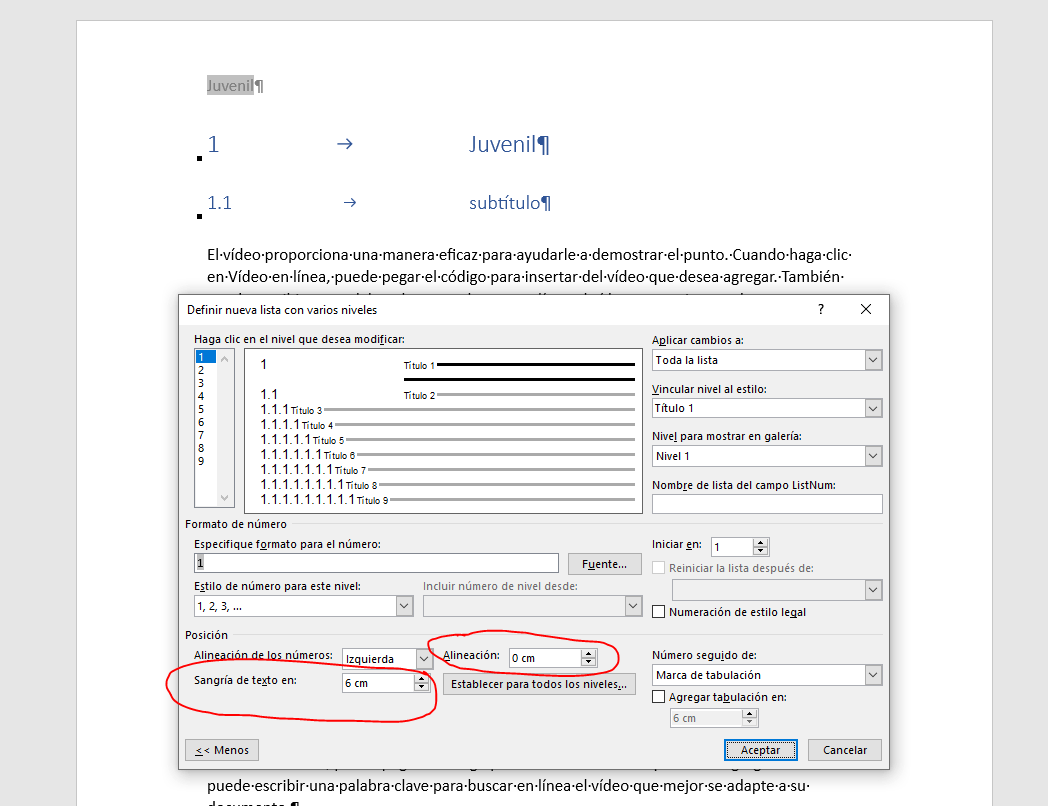1048x806 pixels.
Task: Click the Menos button
Action: (x=222, y=750)
